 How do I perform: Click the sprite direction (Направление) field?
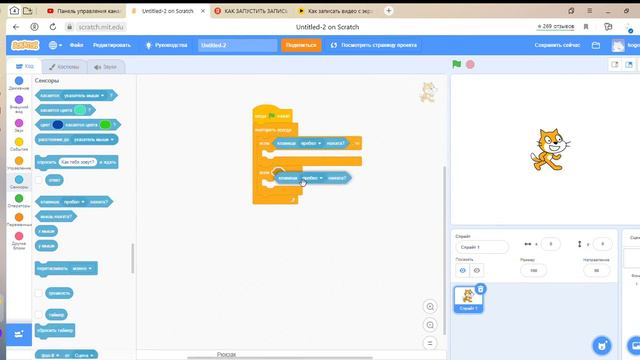click(596, 270)
